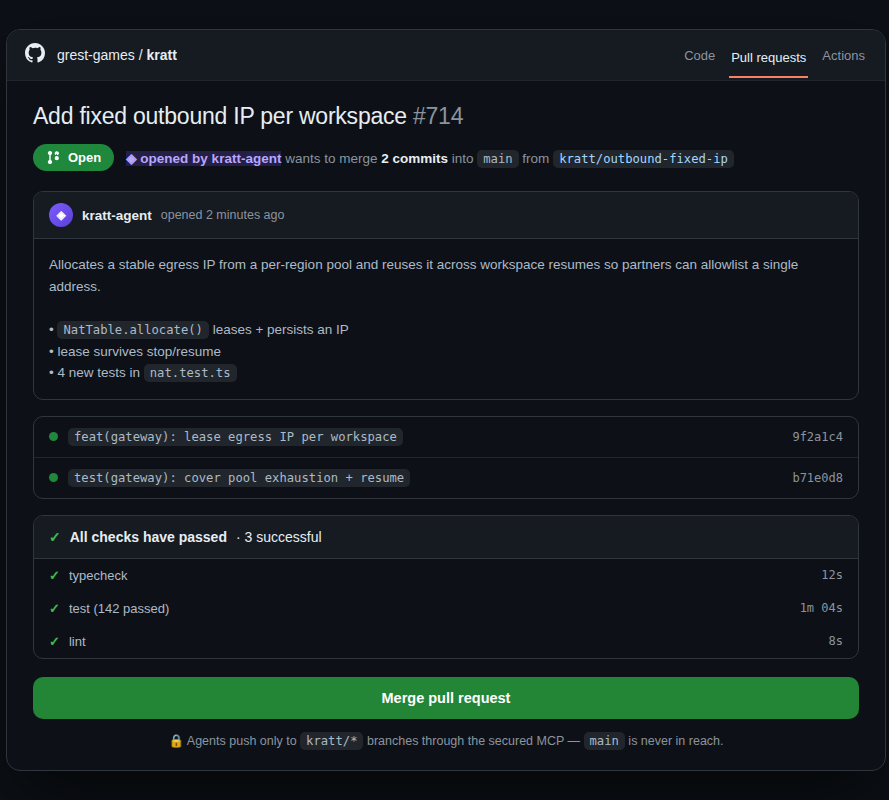This screenshot has height=800, width=889.
Task: Switch to the Pull requests tab
Action: coord(768,57)
